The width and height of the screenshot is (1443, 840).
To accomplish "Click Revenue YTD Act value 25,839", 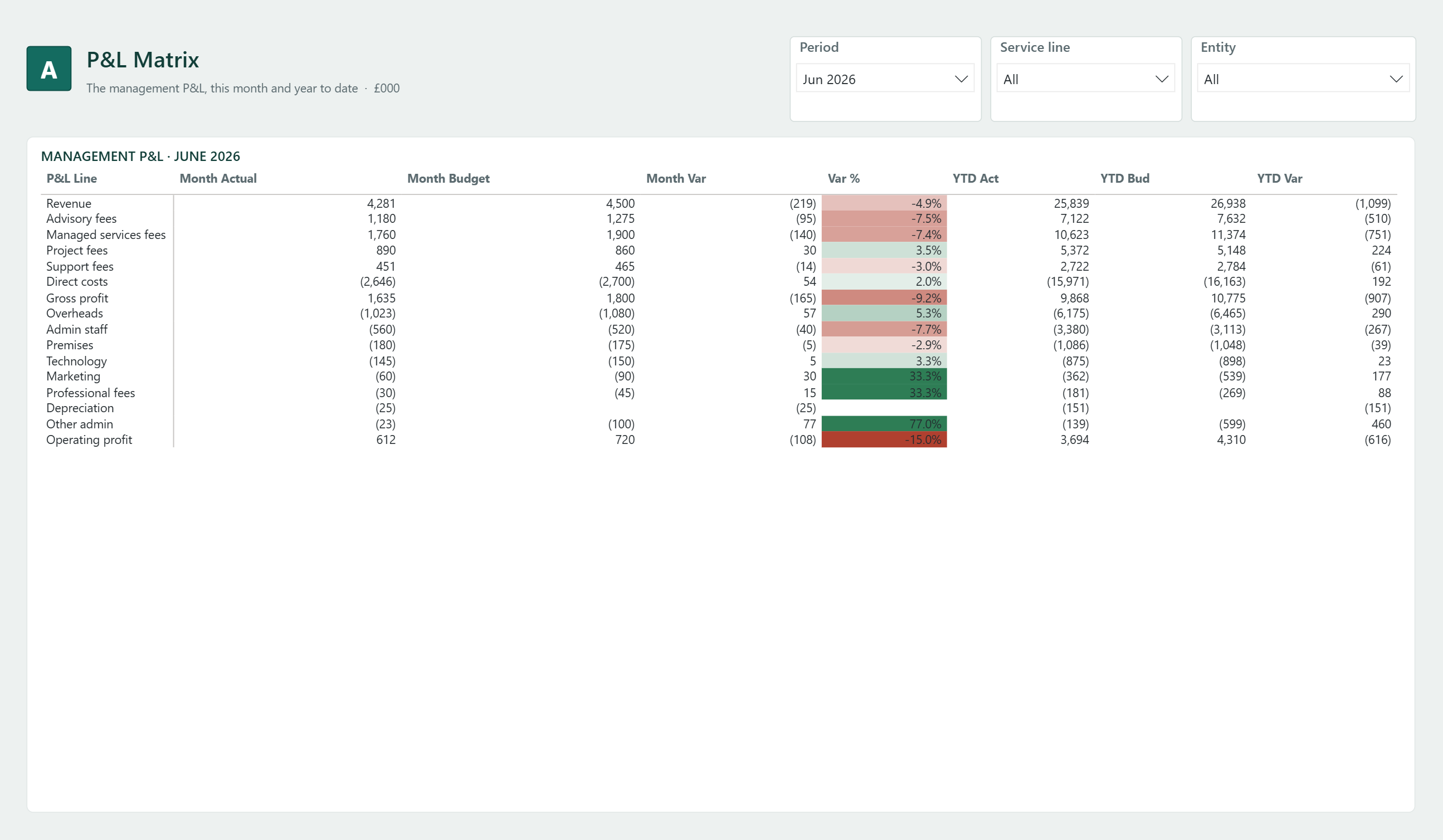I will [x=1071, y=203].
